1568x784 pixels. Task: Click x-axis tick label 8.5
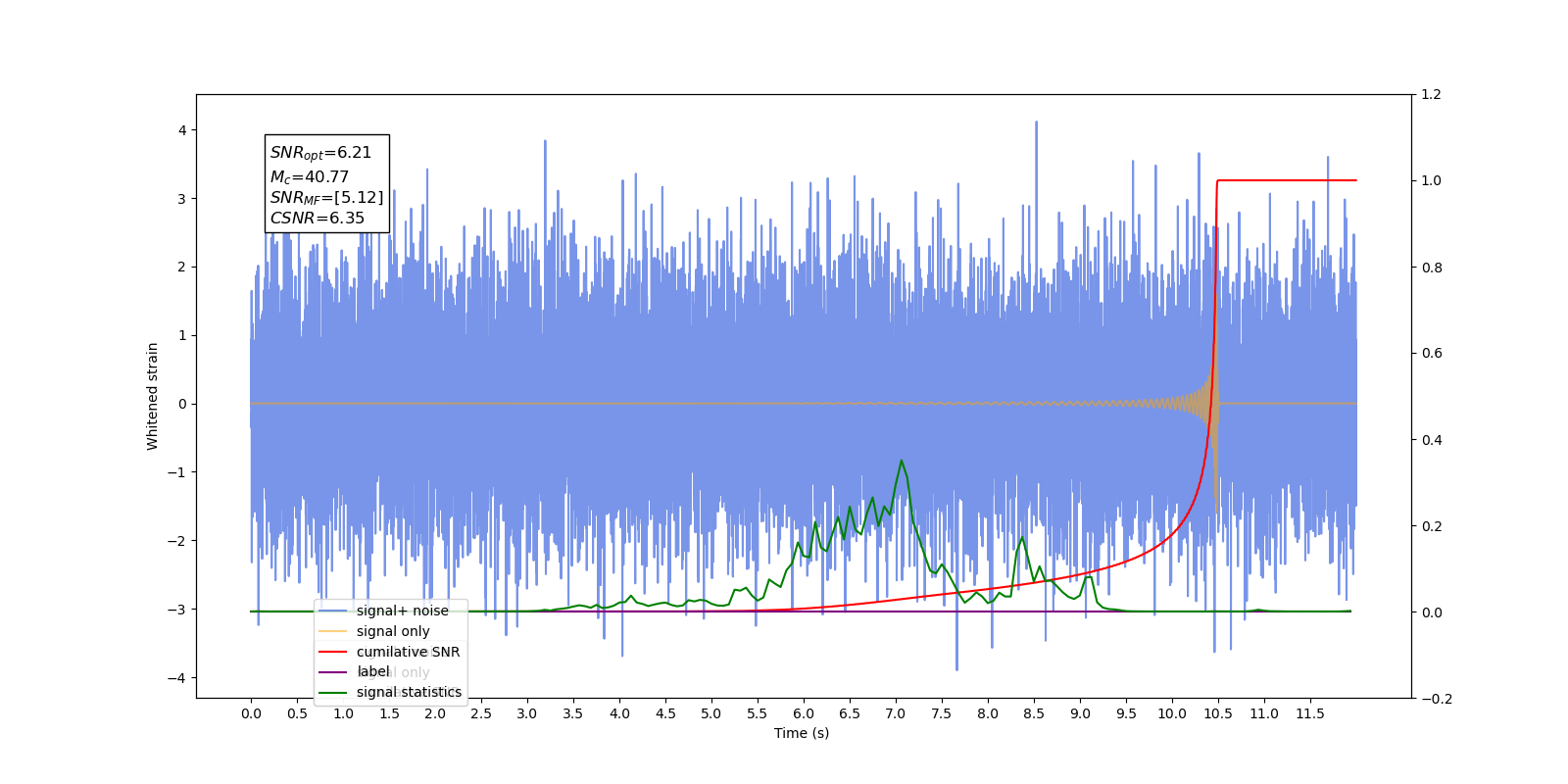pyautogui.click(x=1034, y=713)
